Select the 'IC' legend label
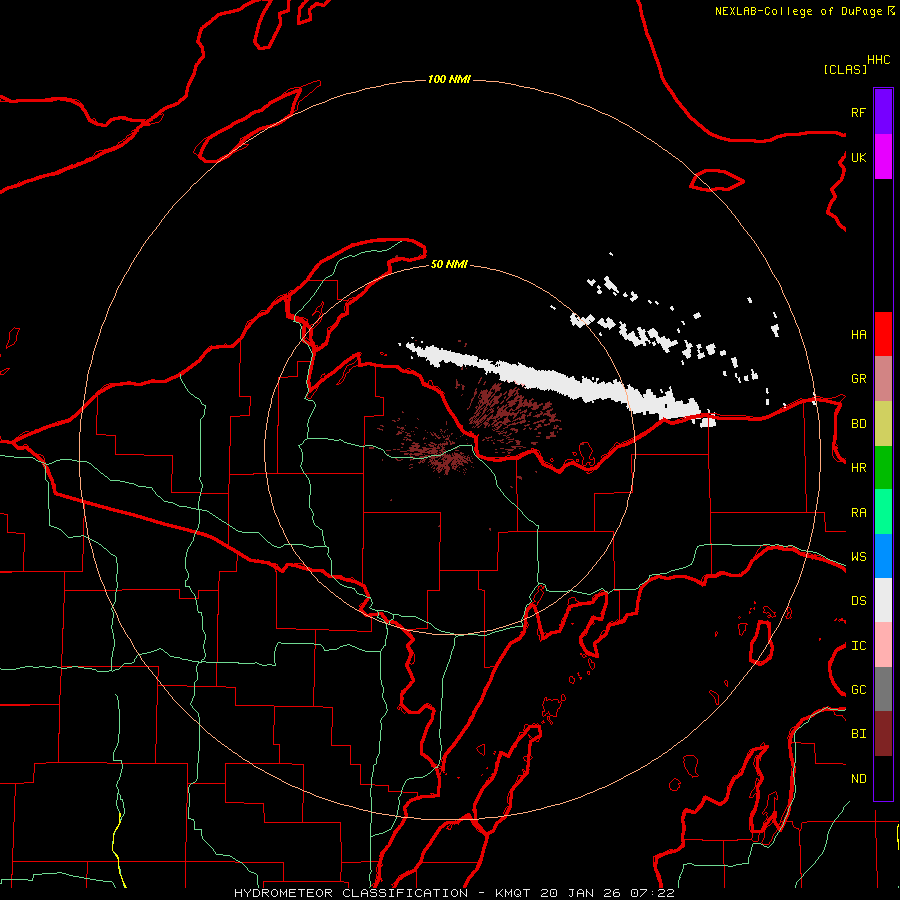 click(858, 646)
